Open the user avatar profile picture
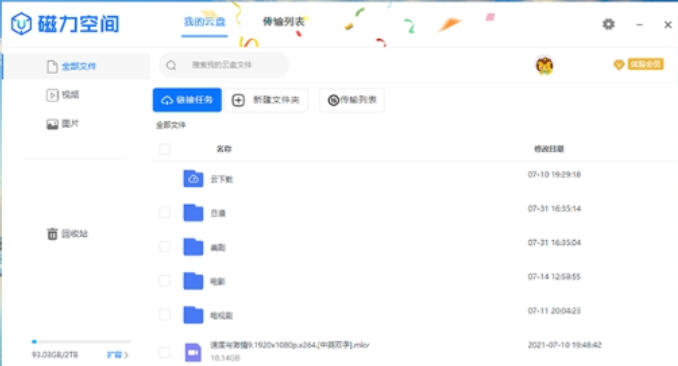The height and width of the screenshot is (366, 678). [544, 65]
